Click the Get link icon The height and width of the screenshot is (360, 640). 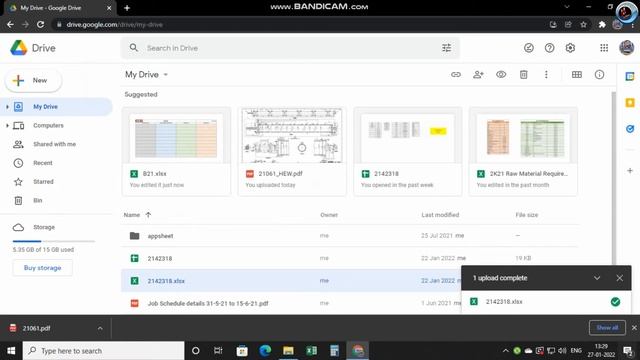tap(456, 74)
